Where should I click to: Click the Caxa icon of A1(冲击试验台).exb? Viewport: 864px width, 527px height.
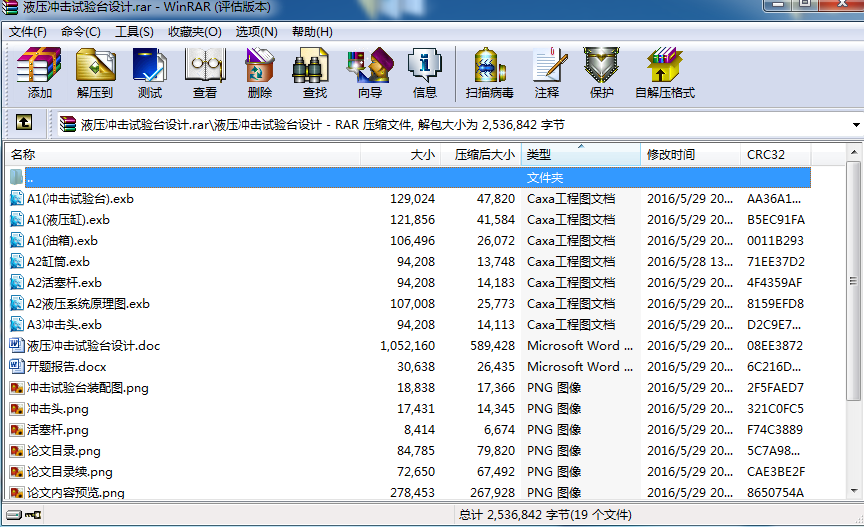click(17, 198)
